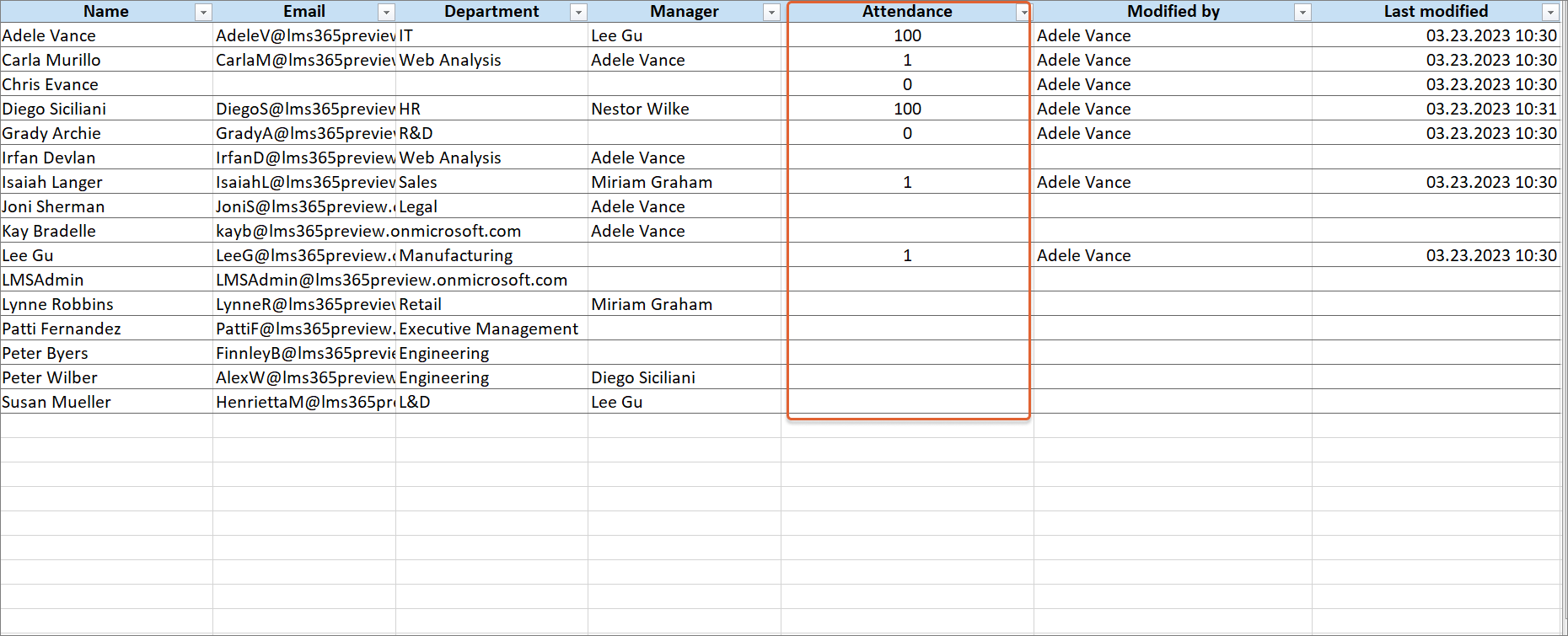
Task: Click the 03.23.2023 10:31 last modified cell
Action: point(1490,109)
